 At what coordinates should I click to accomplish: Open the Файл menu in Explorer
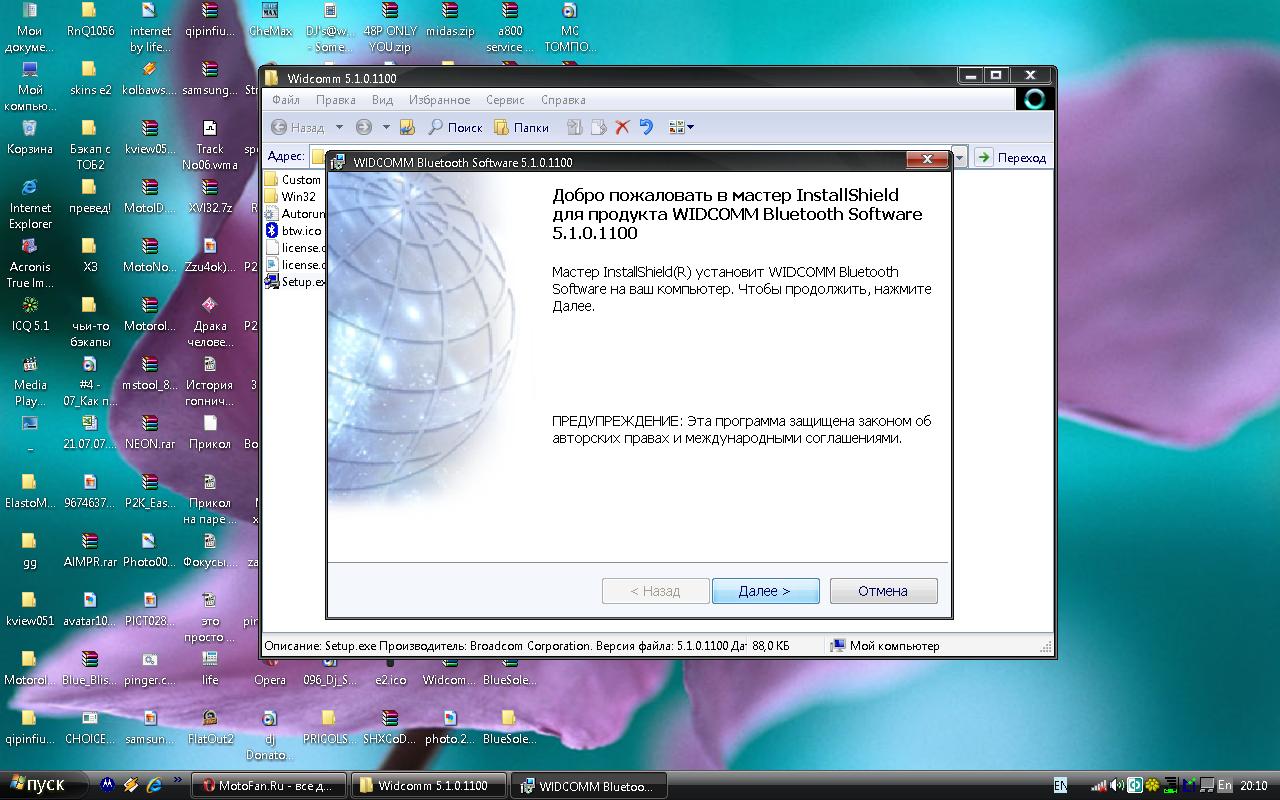285,100
